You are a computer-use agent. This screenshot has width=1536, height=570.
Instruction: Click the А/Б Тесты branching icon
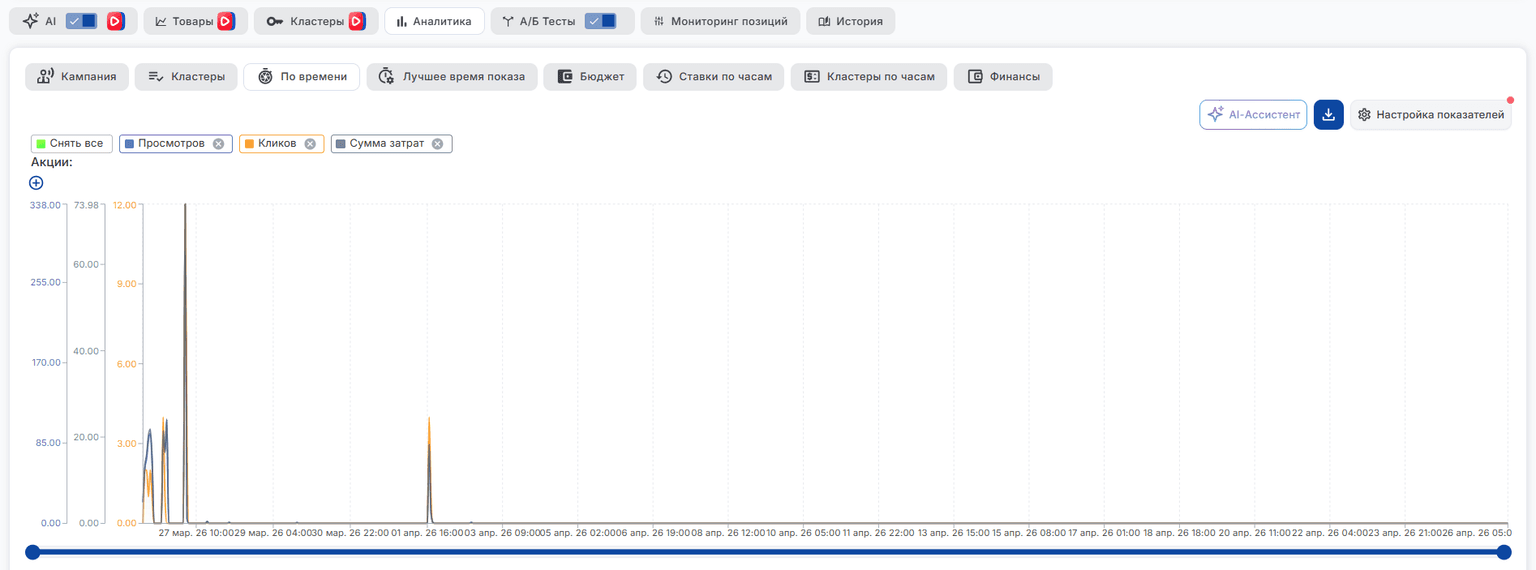[x=508, y=21]
